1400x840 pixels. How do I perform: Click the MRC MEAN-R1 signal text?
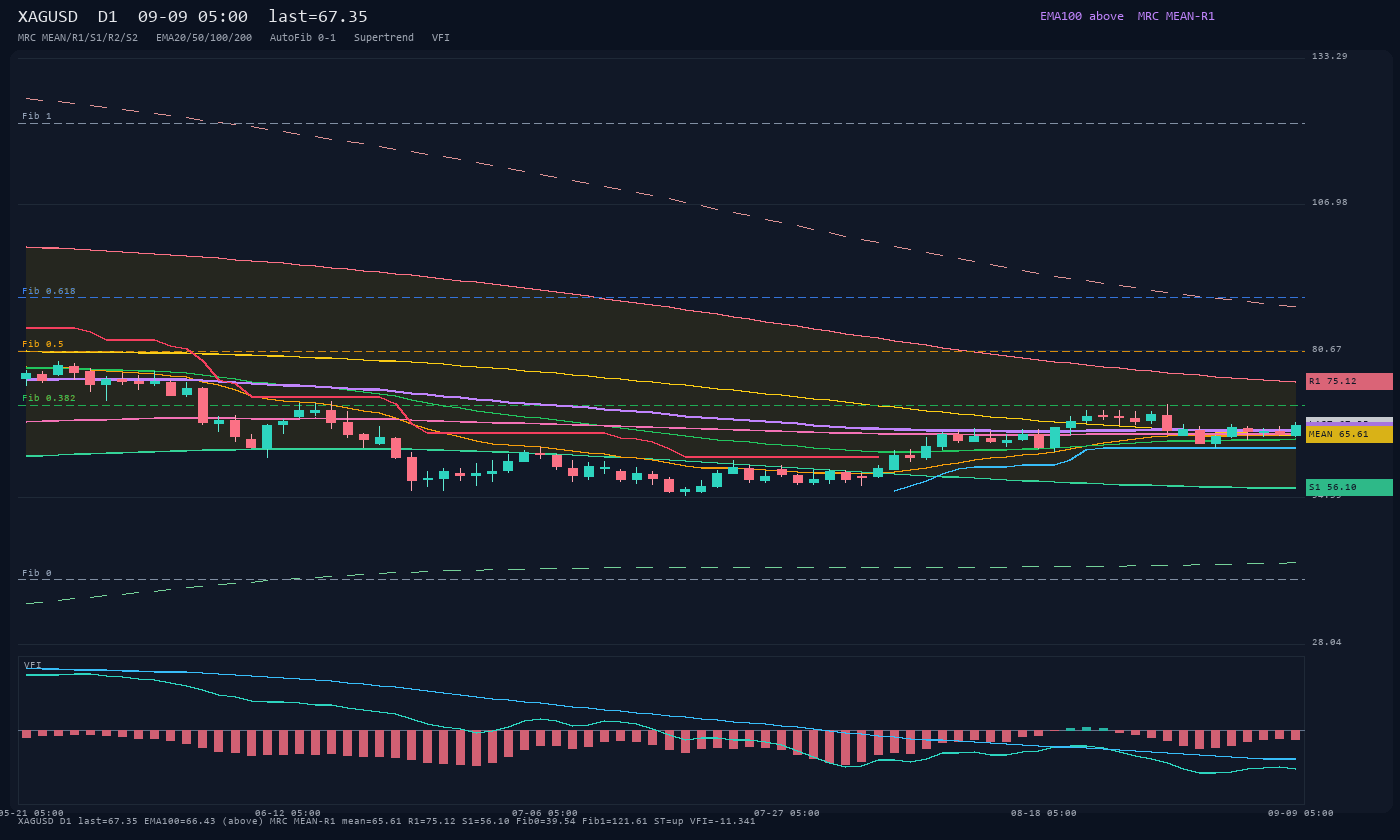point(1176,16)
